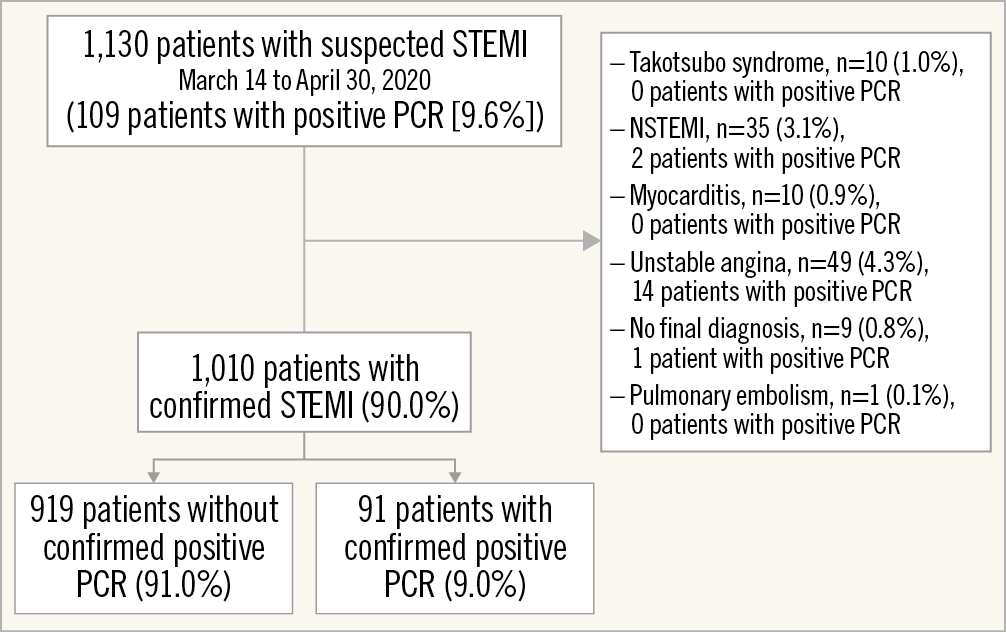The image size is (1006, 632).
Task: Click the 91 patients with confirmed positive PCR box
Action: [455, 547]
